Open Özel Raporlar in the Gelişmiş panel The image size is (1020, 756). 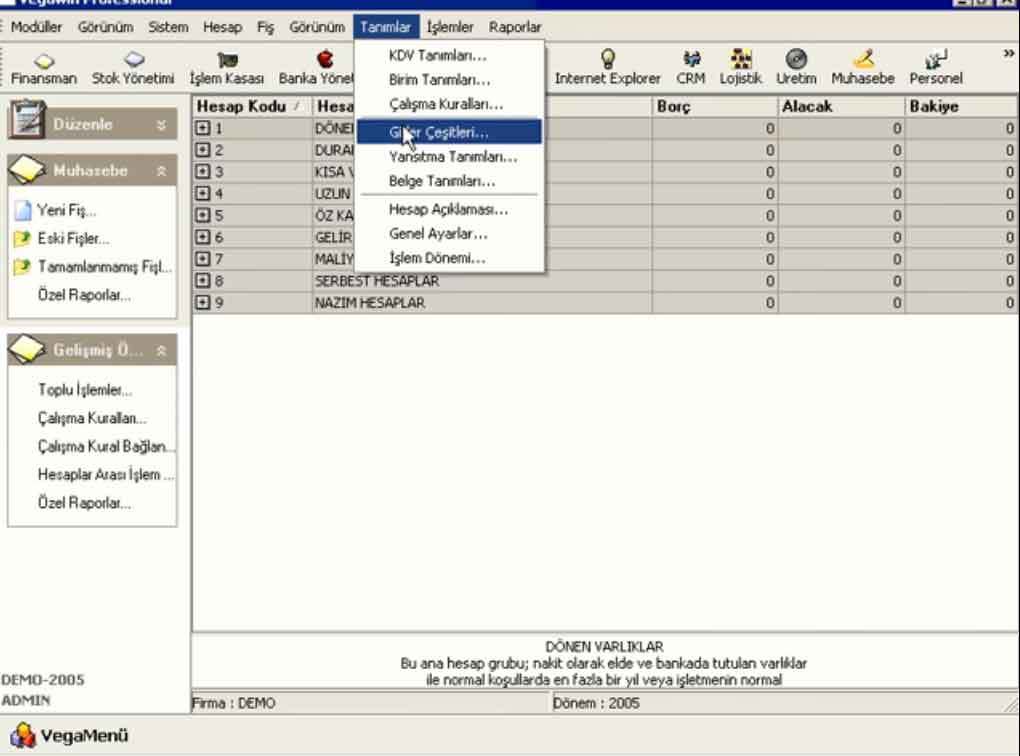click(85, 503)
